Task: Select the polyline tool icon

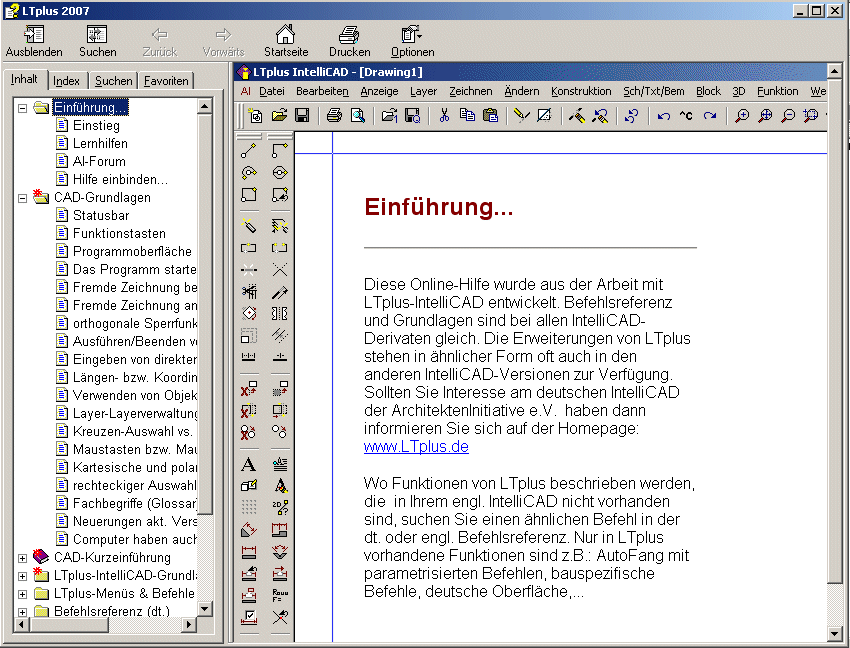Action: pos(280,150)
